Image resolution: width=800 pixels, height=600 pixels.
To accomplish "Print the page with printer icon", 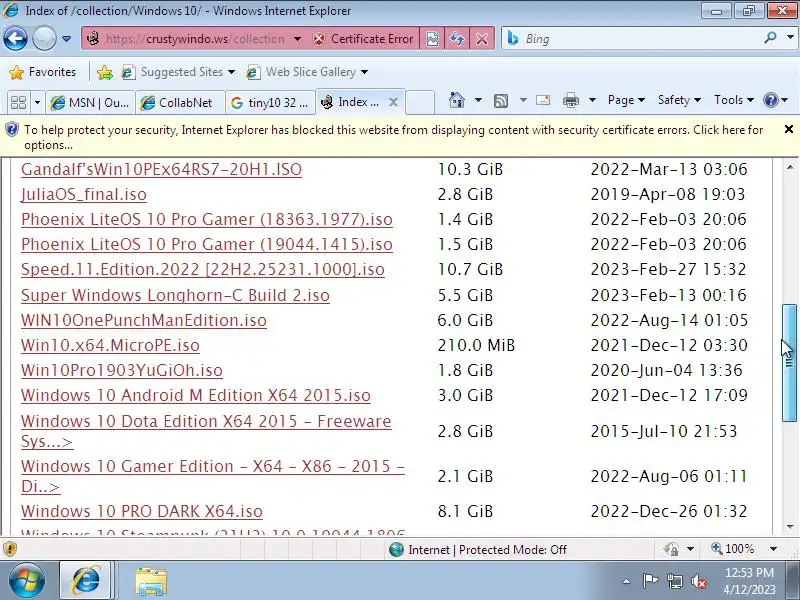I will tap(571, 101).
